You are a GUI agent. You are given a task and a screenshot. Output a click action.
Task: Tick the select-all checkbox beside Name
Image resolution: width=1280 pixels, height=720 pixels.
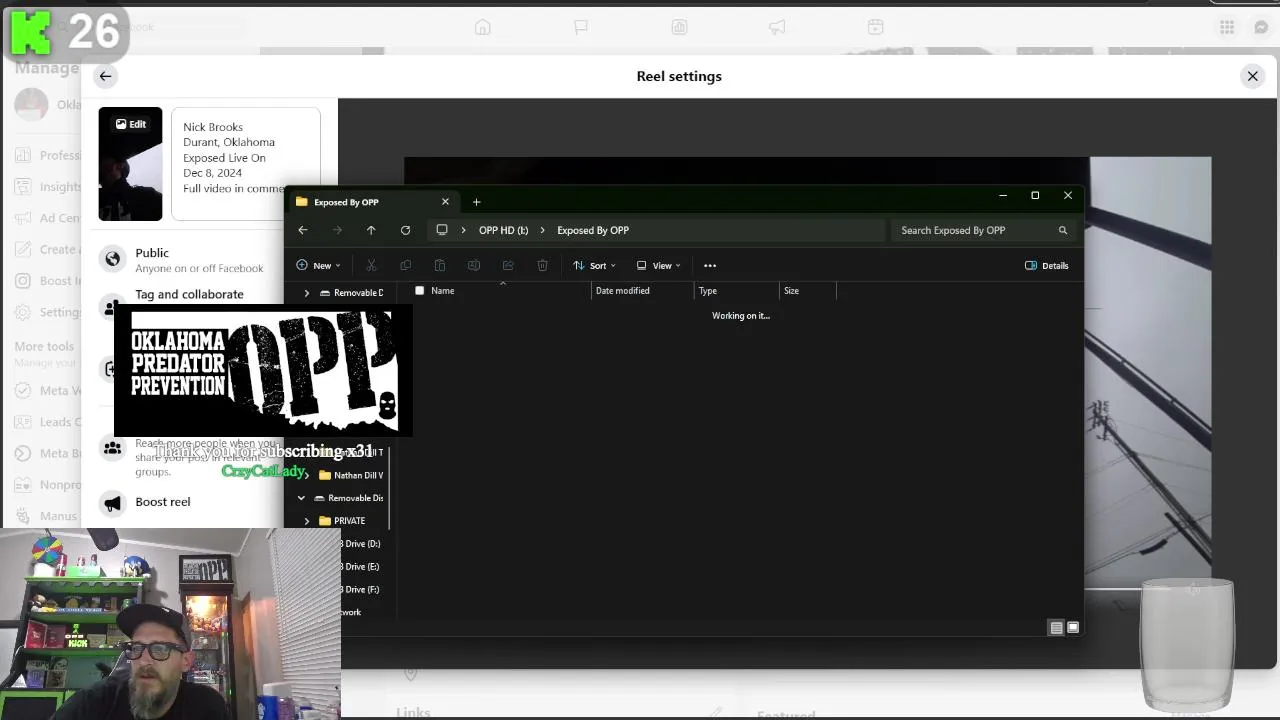click(419, 291)
